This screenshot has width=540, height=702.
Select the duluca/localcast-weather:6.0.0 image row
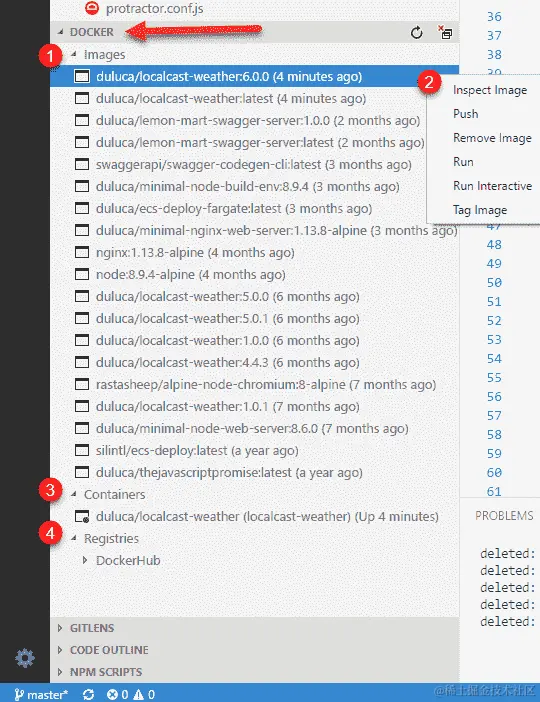tap(254, 76)
